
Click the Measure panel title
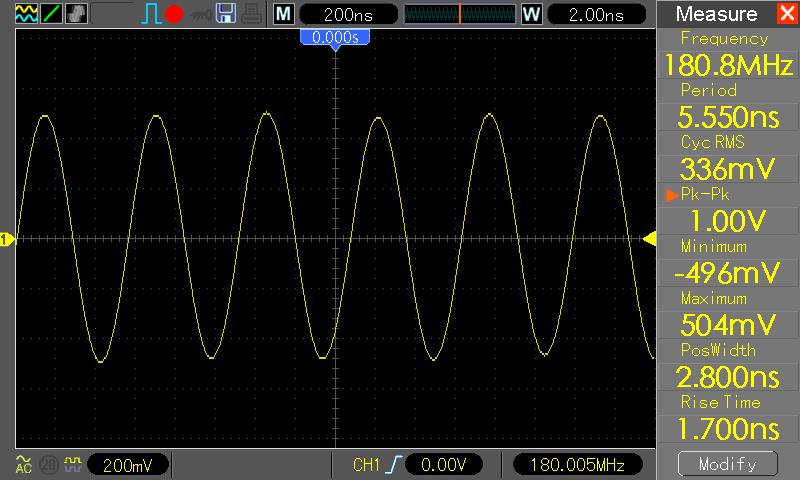716,14
